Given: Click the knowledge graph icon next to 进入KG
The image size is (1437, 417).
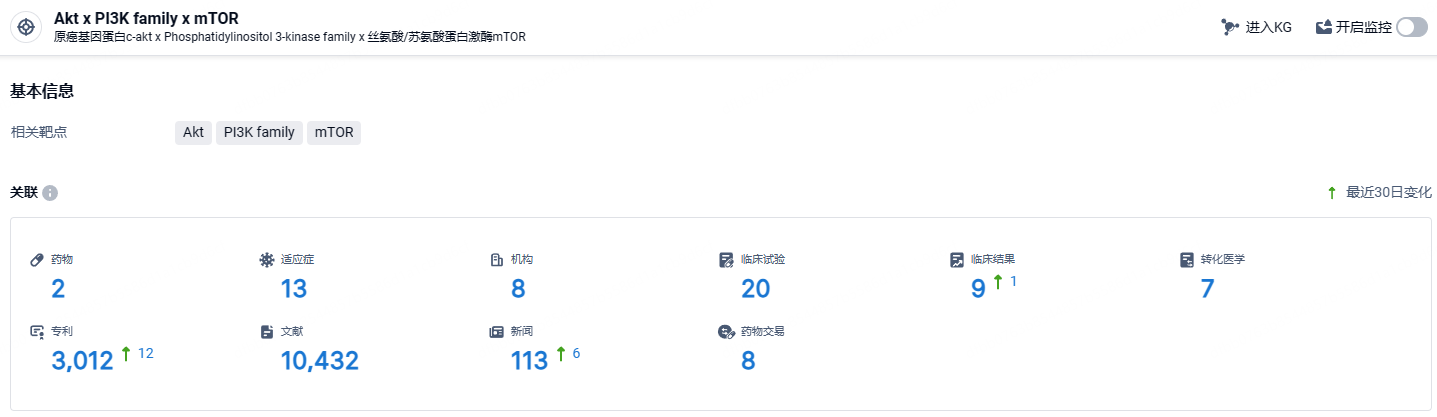Looking at the screenshot, I should (x=1231, y=27).
